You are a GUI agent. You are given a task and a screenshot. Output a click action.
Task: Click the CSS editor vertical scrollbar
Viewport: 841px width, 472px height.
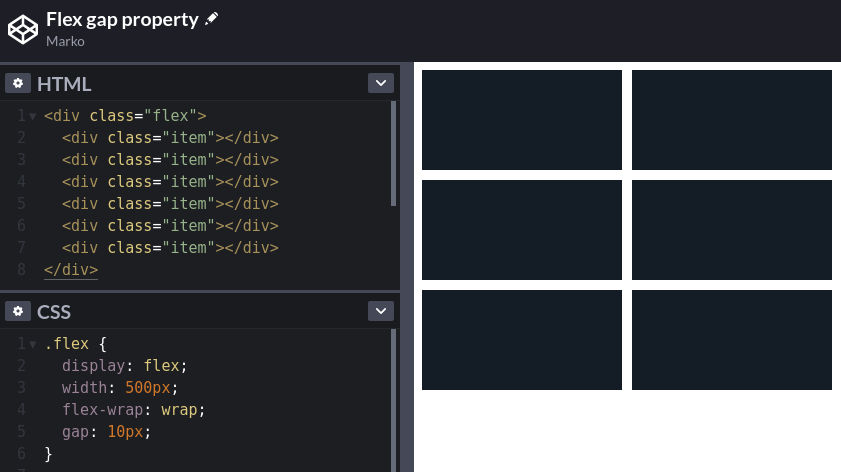tap(394, 400)
